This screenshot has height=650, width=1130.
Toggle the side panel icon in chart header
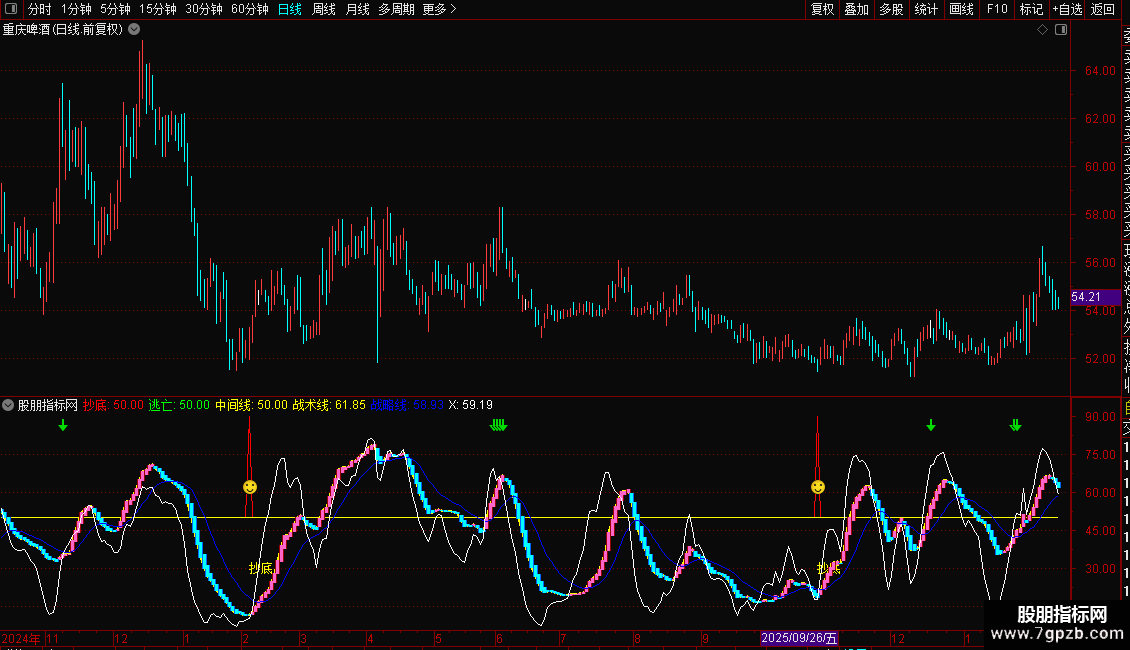[1061, 30]
